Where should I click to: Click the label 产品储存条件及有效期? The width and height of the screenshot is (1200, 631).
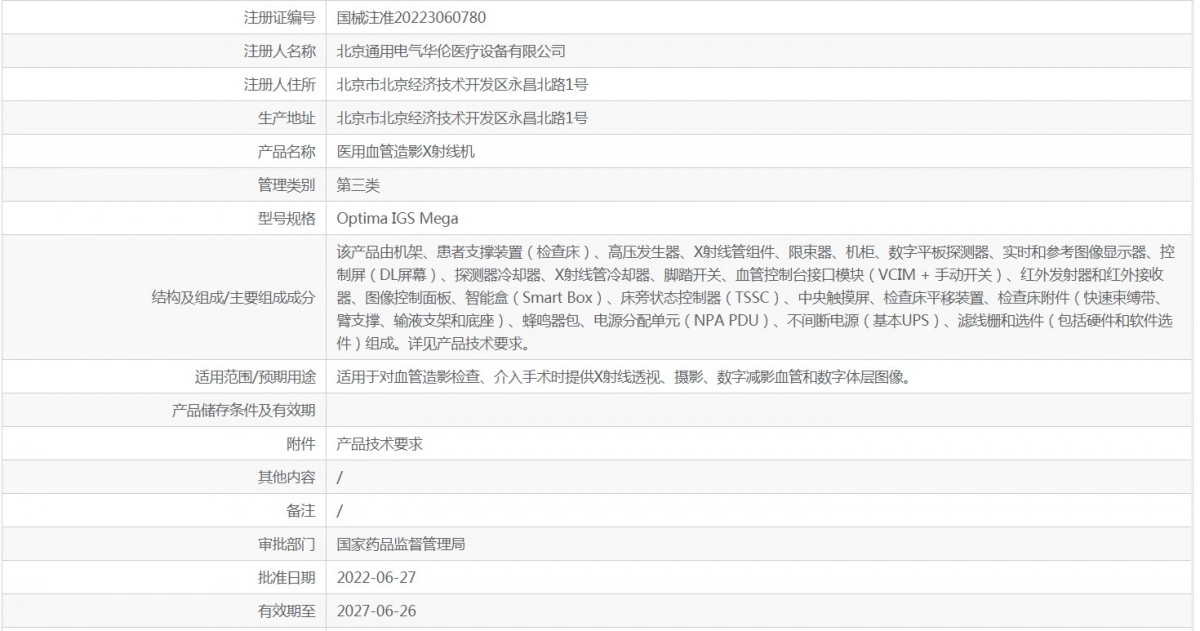(244, 410)
